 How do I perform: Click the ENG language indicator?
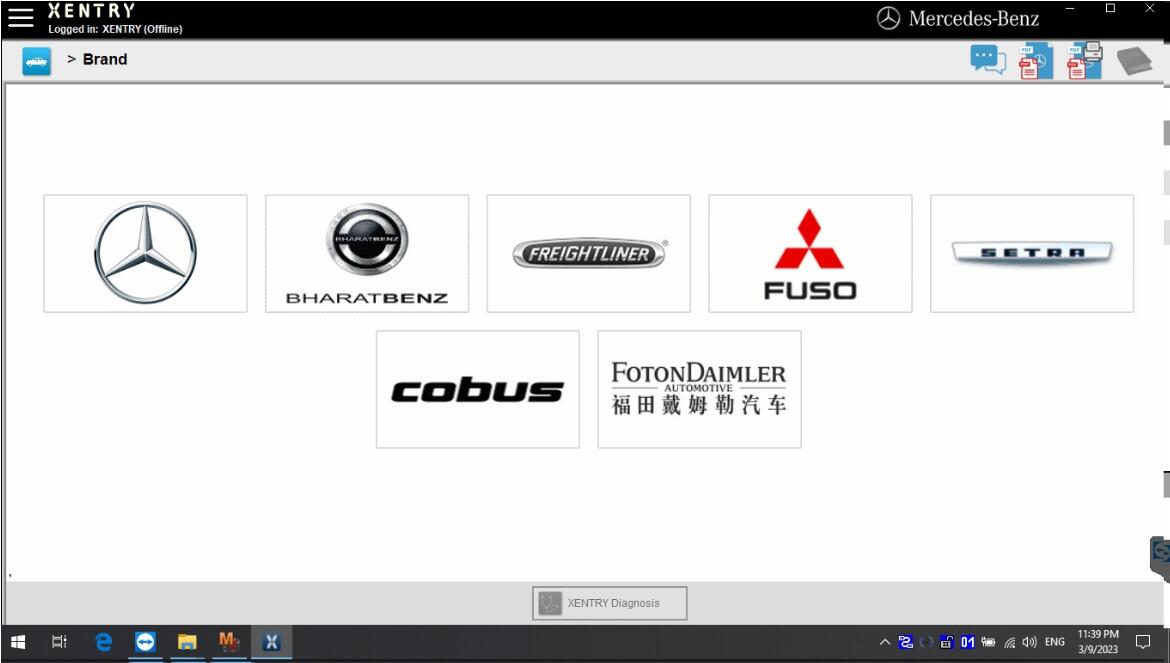click(1054, 642)
